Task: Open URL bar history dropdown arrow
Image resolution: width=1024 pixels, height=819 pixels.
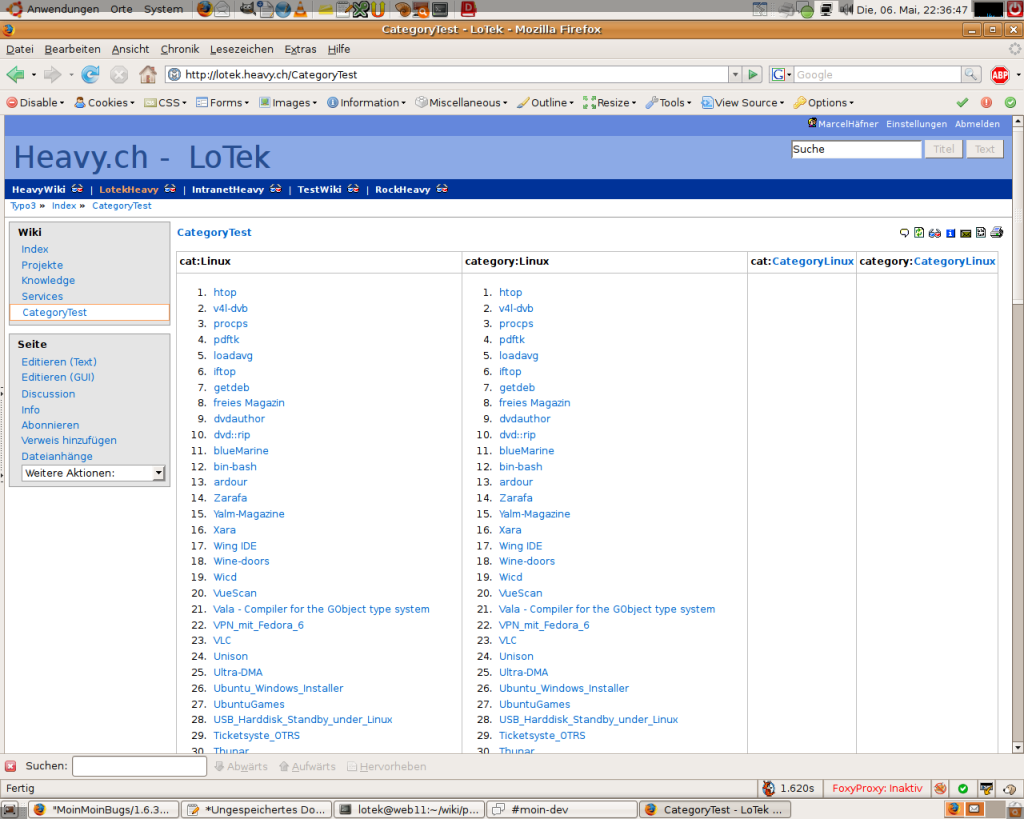Action: (x=735, y=75)
